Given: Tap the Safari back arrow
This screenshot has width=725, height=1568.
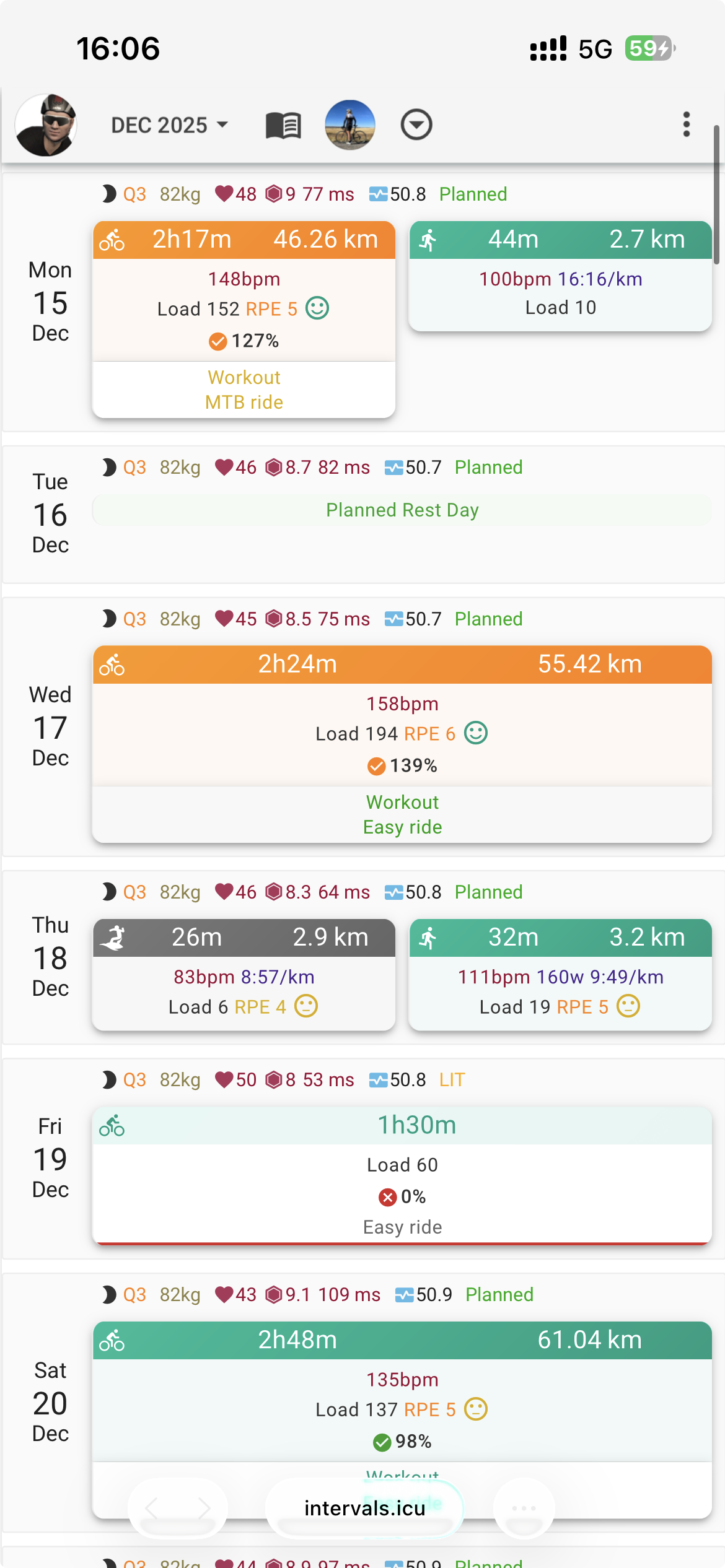Looking at the screenshot, I should tap(152, 1509).
